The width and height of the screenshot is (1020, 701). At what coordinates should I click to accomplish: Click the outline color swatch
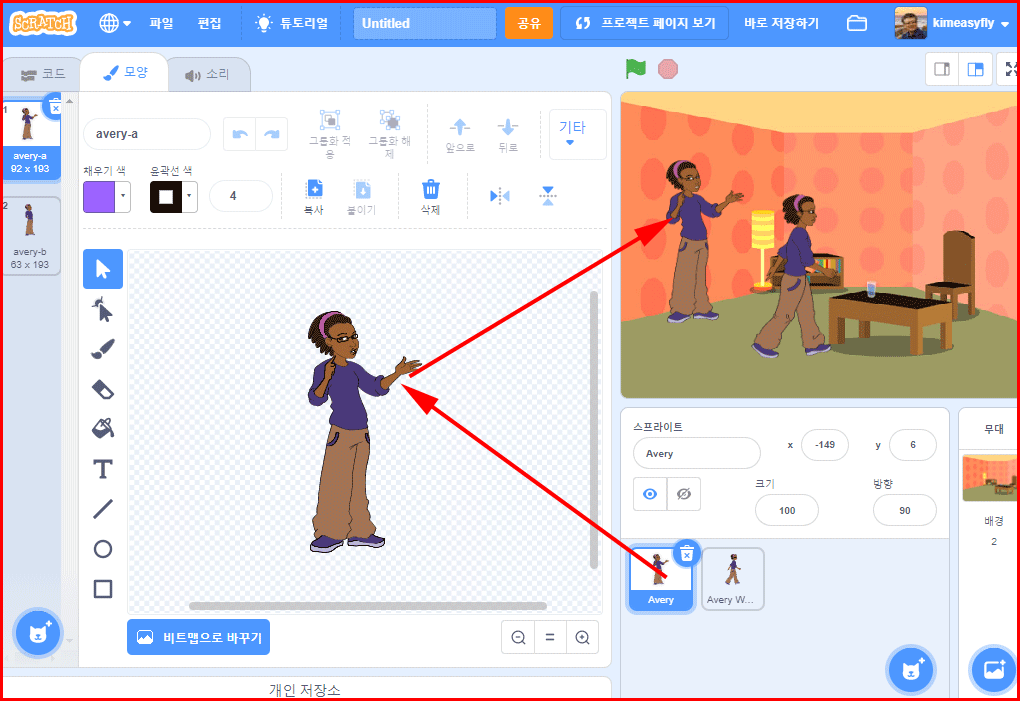[166, 197]
